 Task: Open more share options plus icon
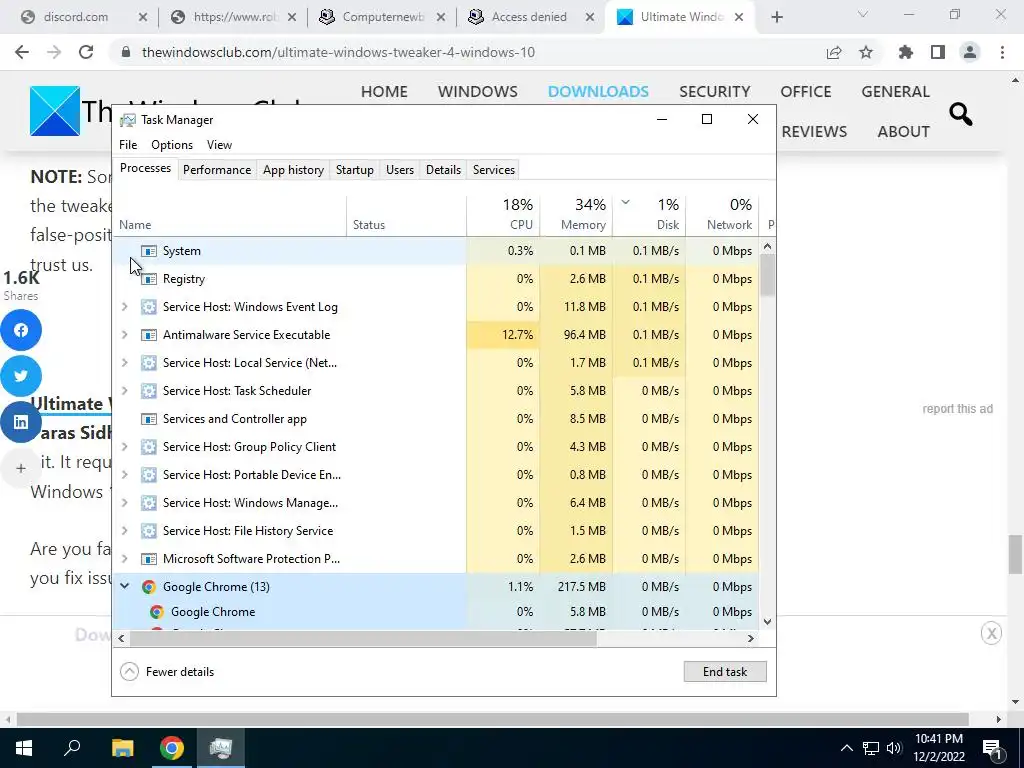click(21, 468)
